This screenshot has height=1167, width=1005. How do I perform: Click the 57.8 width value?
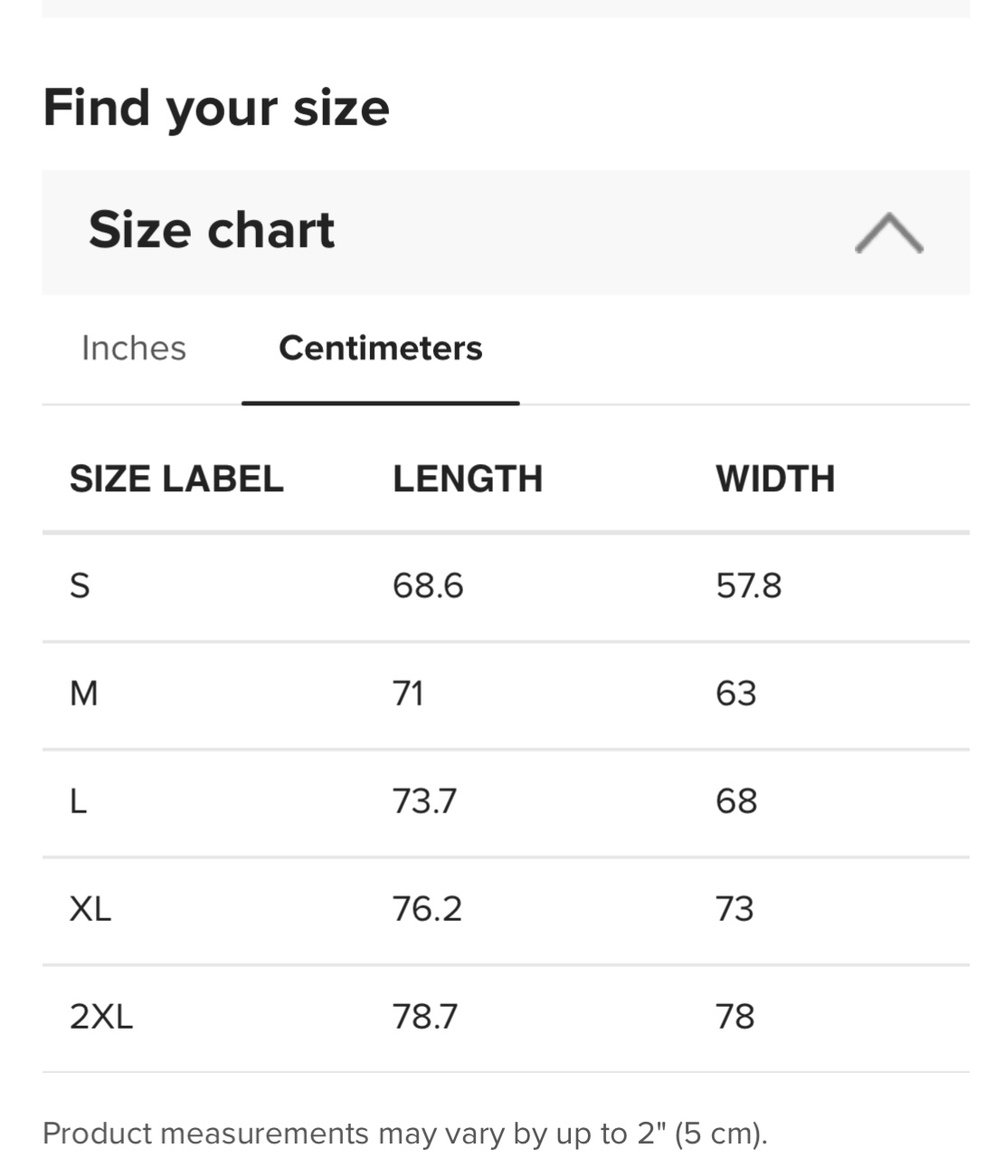[749, 586]
